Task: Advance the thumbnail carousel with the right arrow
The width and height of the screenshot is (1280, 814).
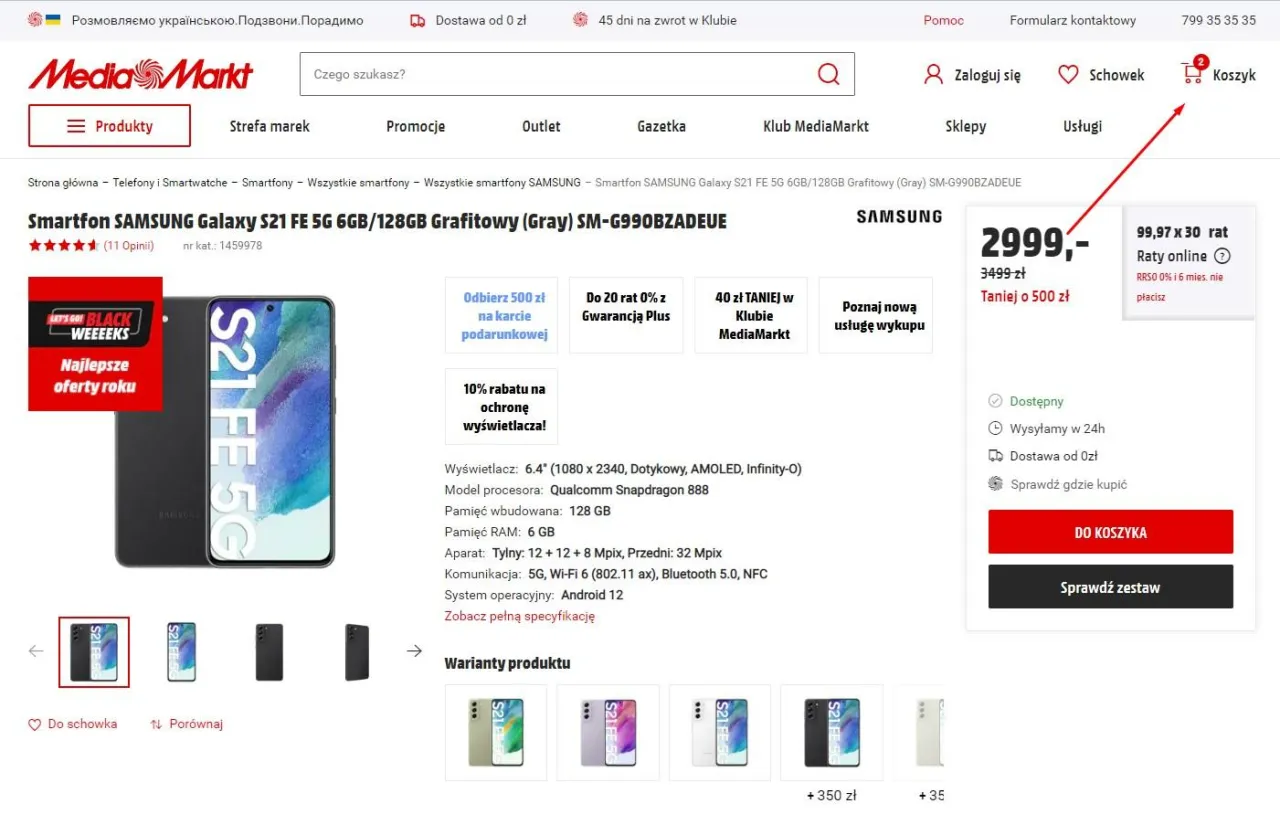Action: click(414, 650)
